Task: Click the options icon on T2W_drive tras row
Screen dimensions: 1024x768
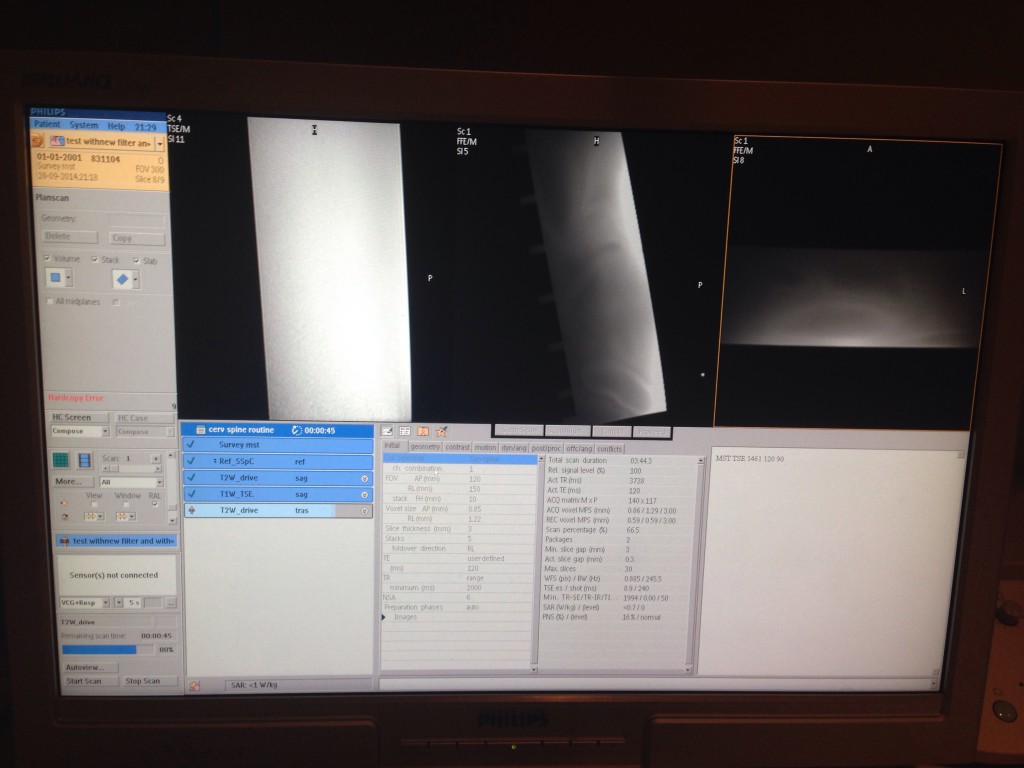Action: (x=364, y=511)
